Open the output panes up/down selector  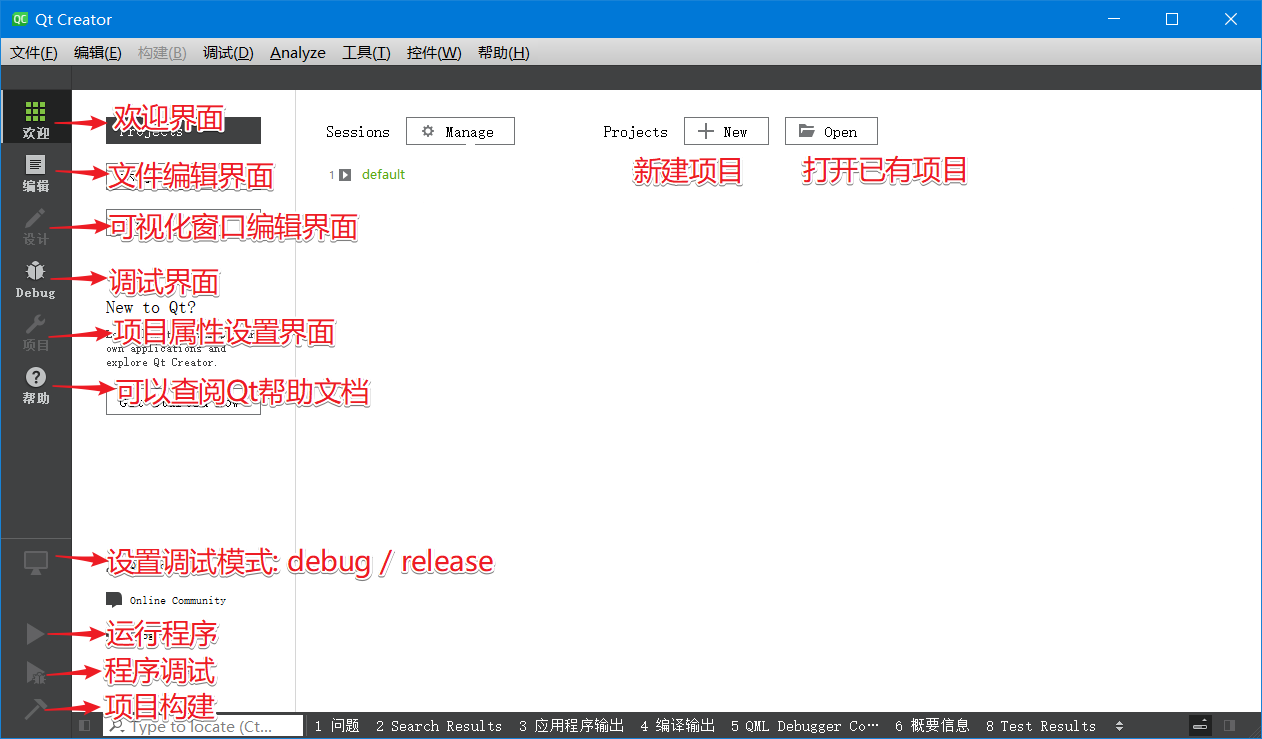click(1119, 726)
